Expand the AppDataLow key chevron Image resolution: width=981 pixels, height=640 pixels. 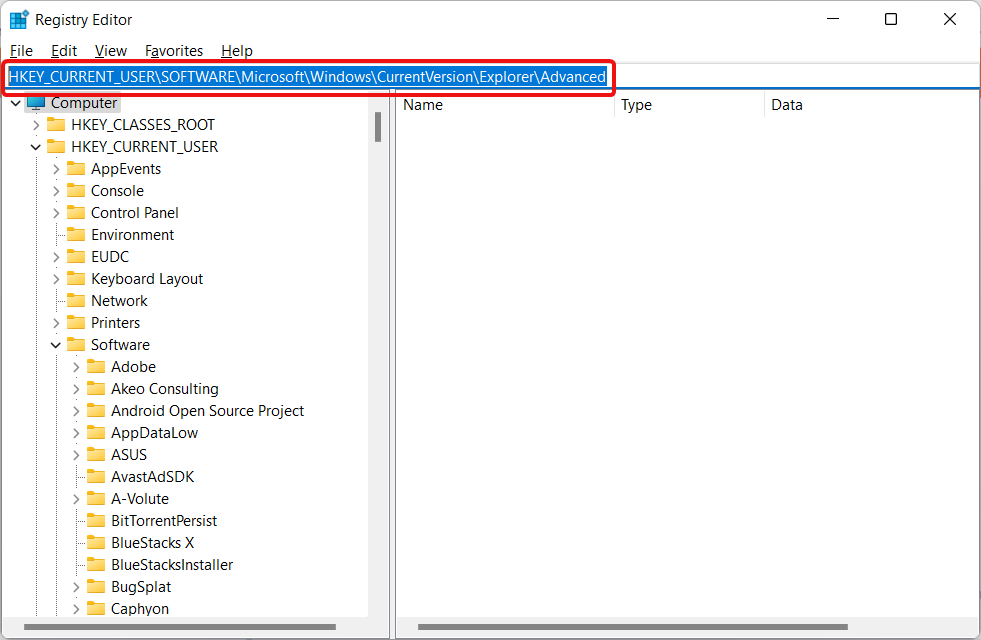pyautogui.click(x=76, y=433)
